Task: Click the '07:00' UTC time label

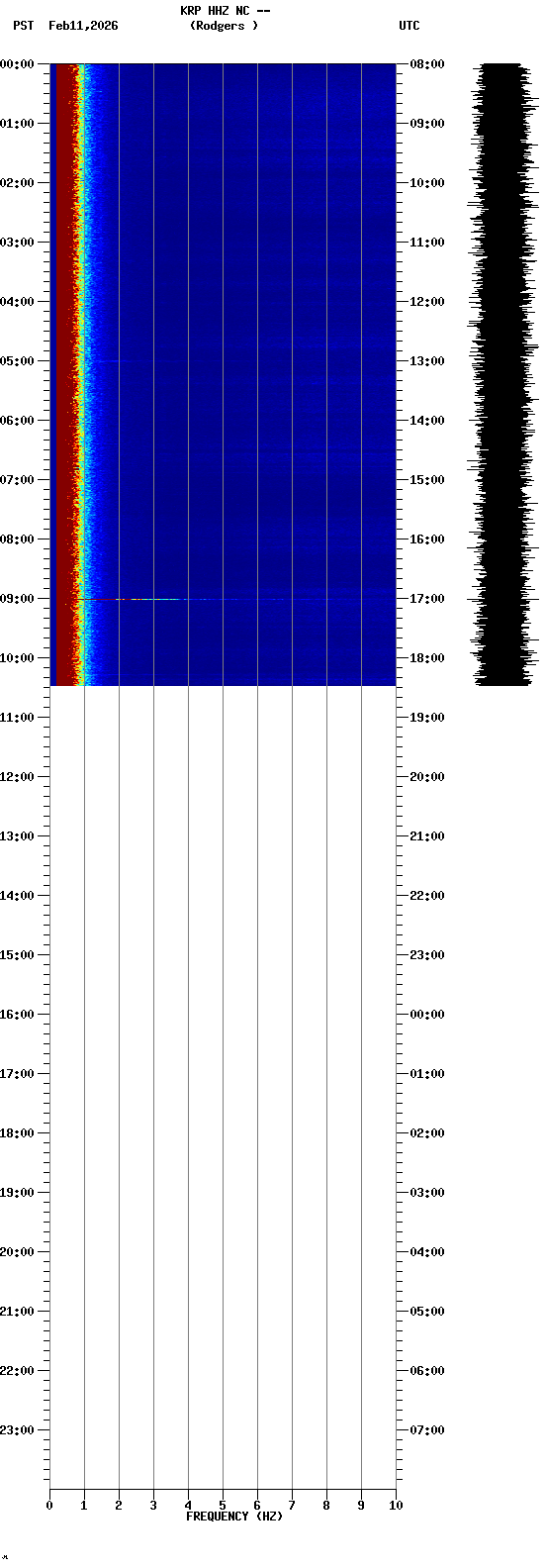Action: coord(426,1430)
